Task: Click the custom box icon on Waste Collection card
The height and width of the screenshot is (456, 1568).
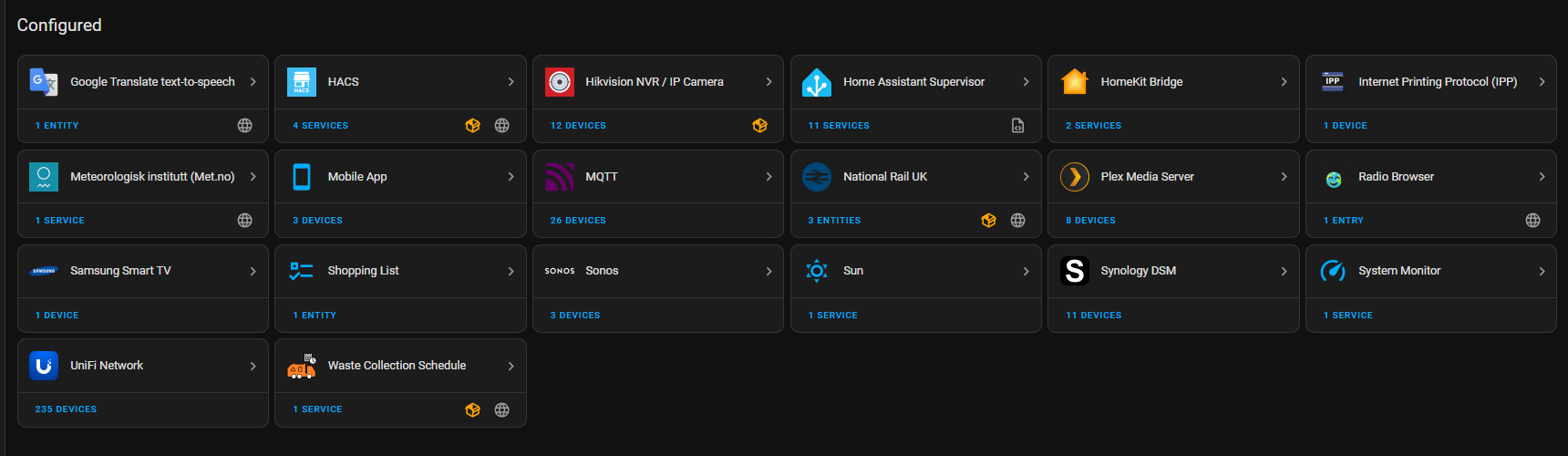Action: click(472, 410)
